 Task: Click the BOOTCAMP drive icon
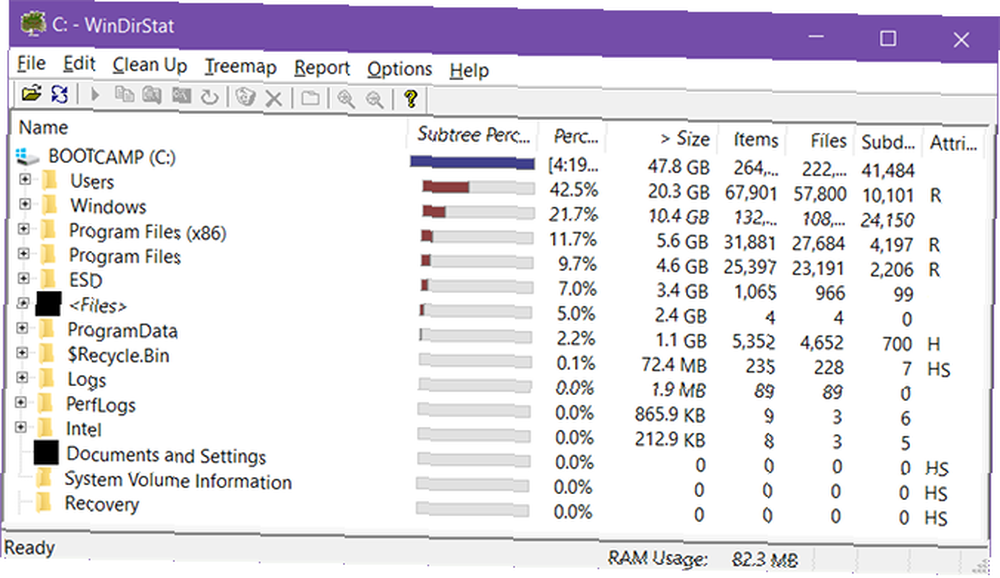(27, 156)
